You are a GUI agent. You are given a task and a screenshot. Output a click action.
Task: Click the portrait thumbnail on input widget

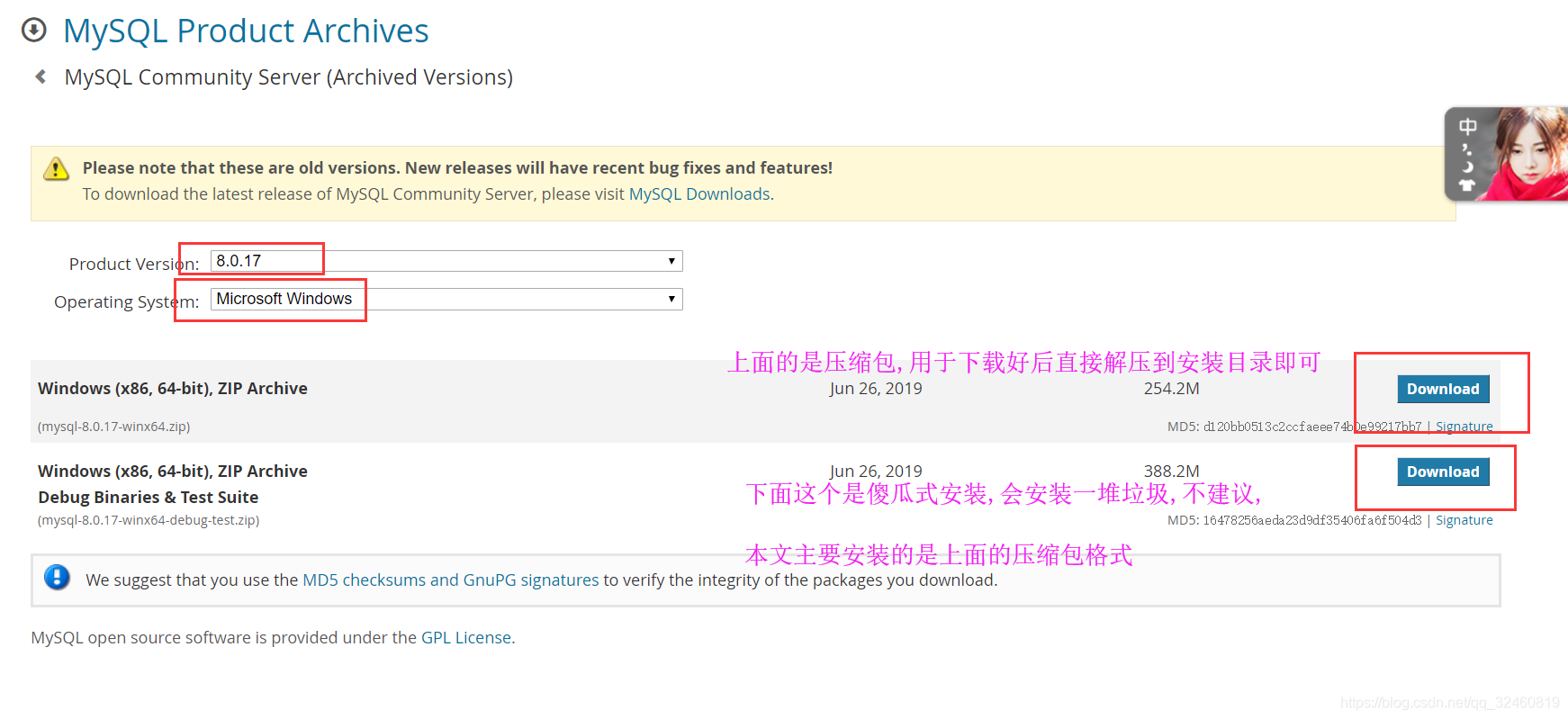point(1527,154)
